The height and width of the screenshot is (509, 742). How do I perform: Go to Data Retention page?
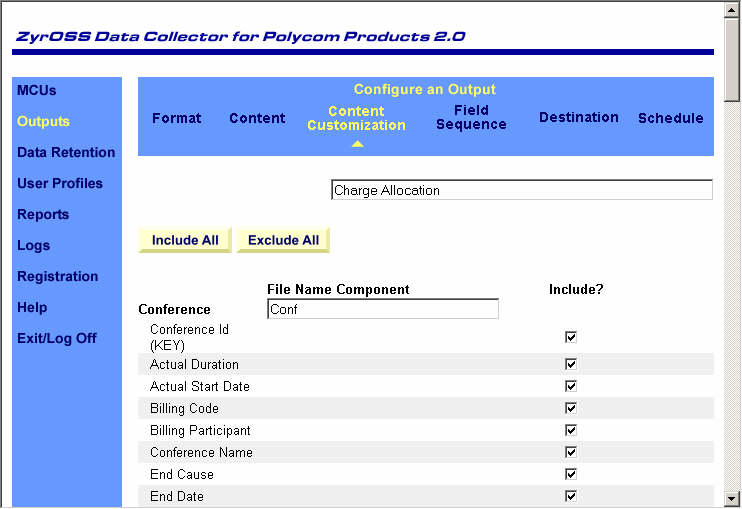click(x=66, y=152)
